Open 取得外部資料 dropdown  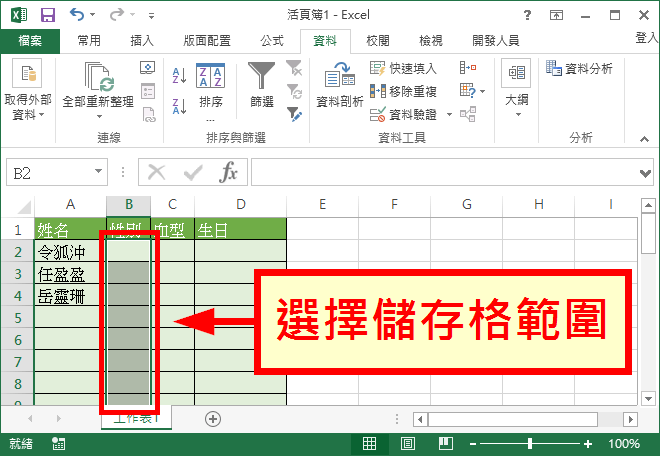[x=28, y=90]
